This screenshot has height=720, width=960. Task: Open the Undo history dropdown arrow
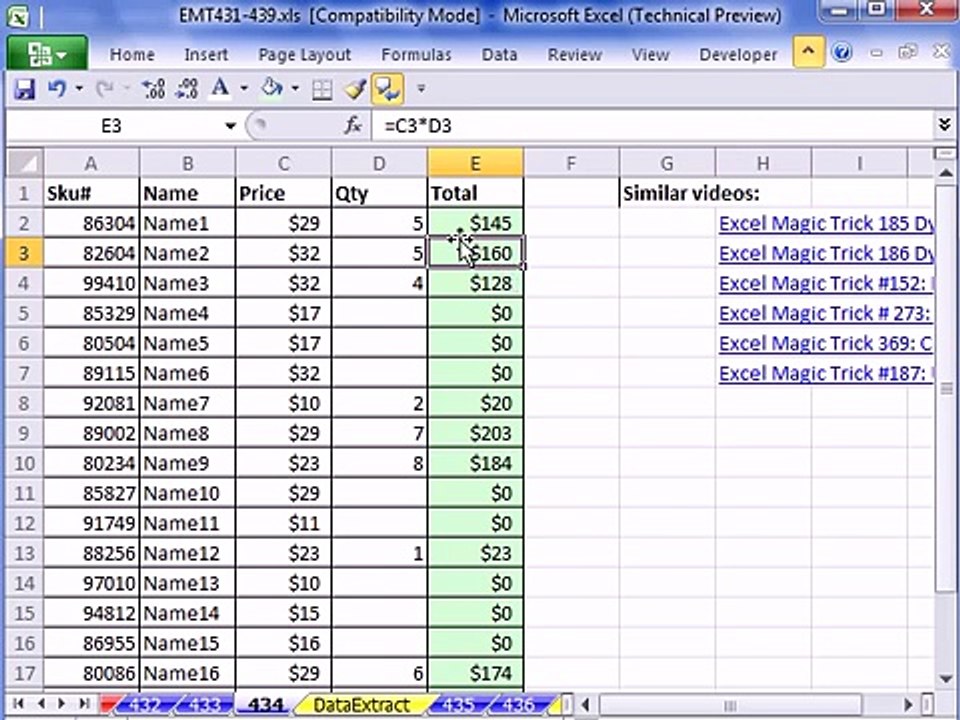click(x=79, y=89)
